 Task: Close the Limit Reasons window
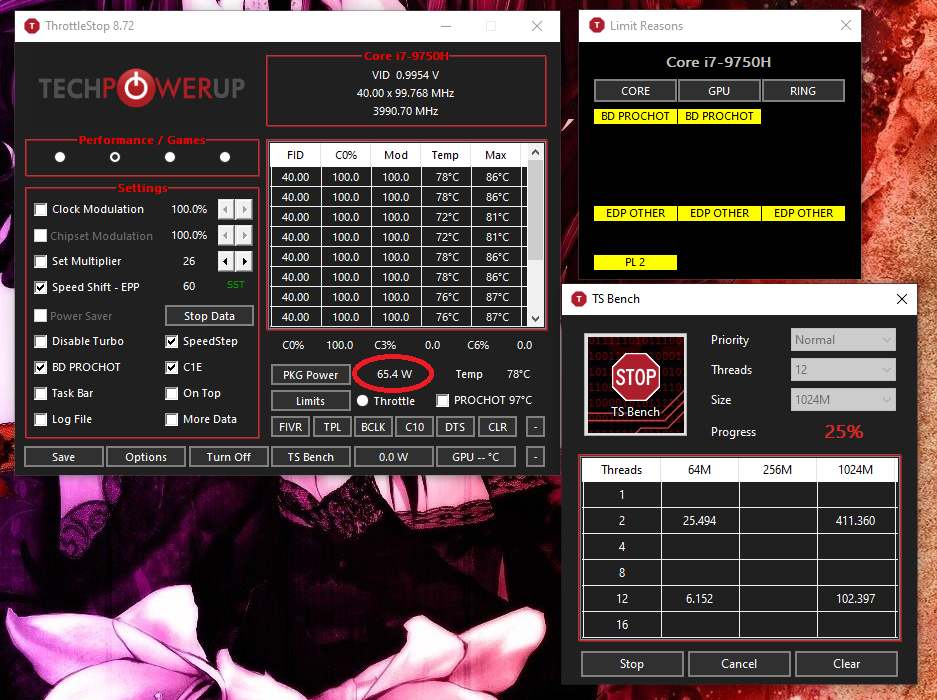pyautogui.click(x=846, y=25)
